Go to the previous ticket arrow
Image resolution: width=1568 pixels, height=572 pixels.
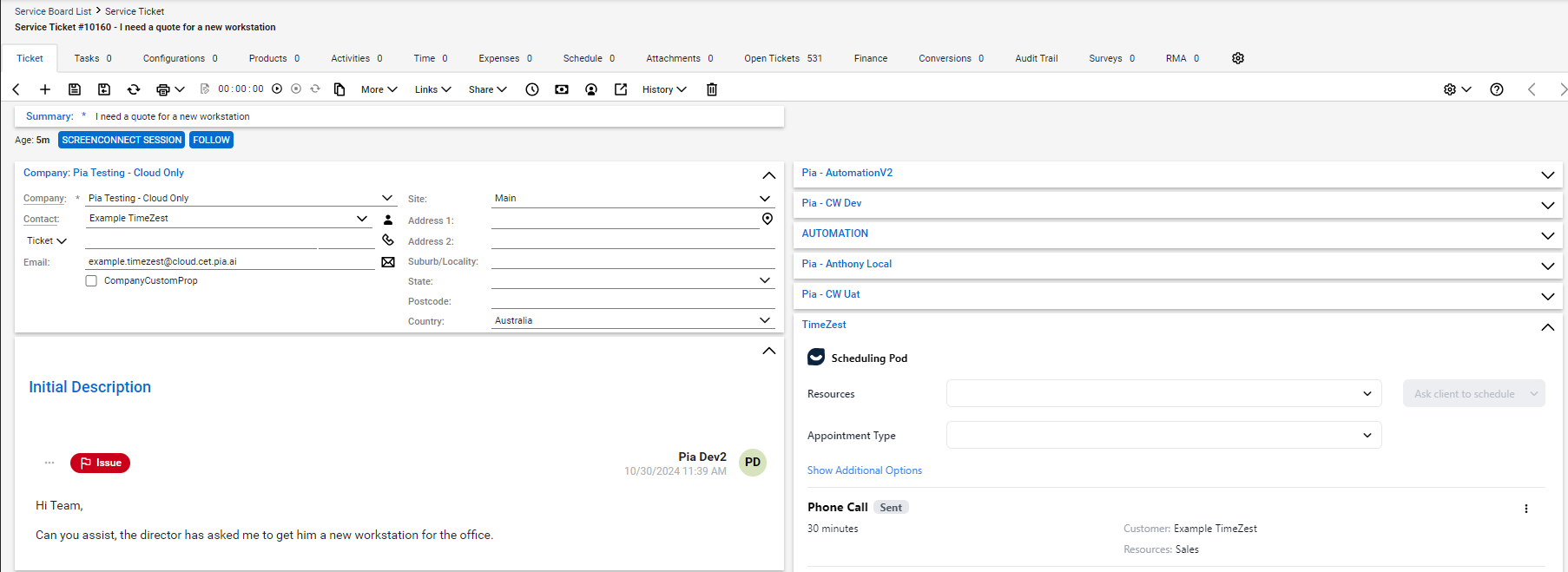point(1532,89)
